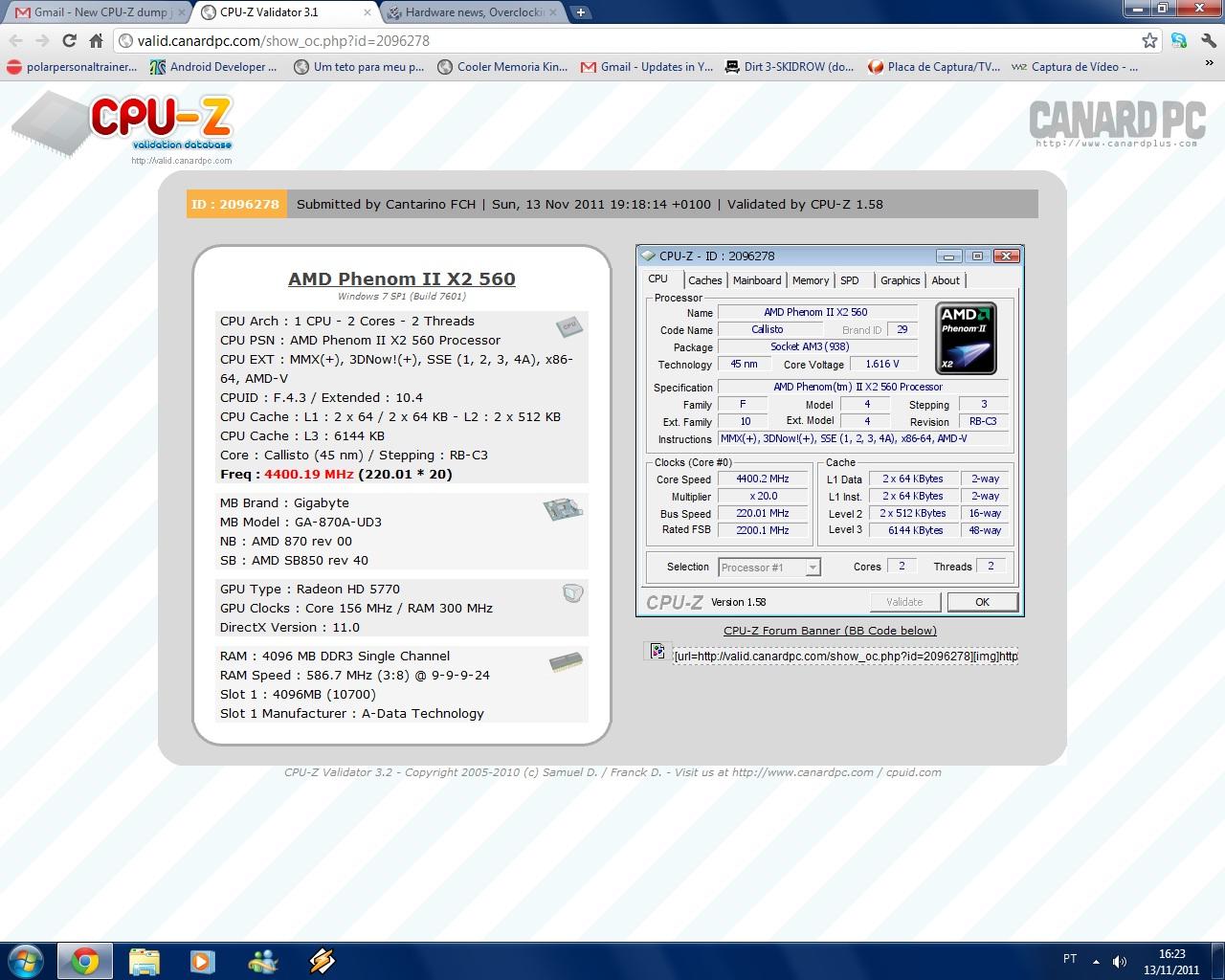Click the Canard PC logo
The height and width of the screenshot is (980, 1225).
point(1117,122)
